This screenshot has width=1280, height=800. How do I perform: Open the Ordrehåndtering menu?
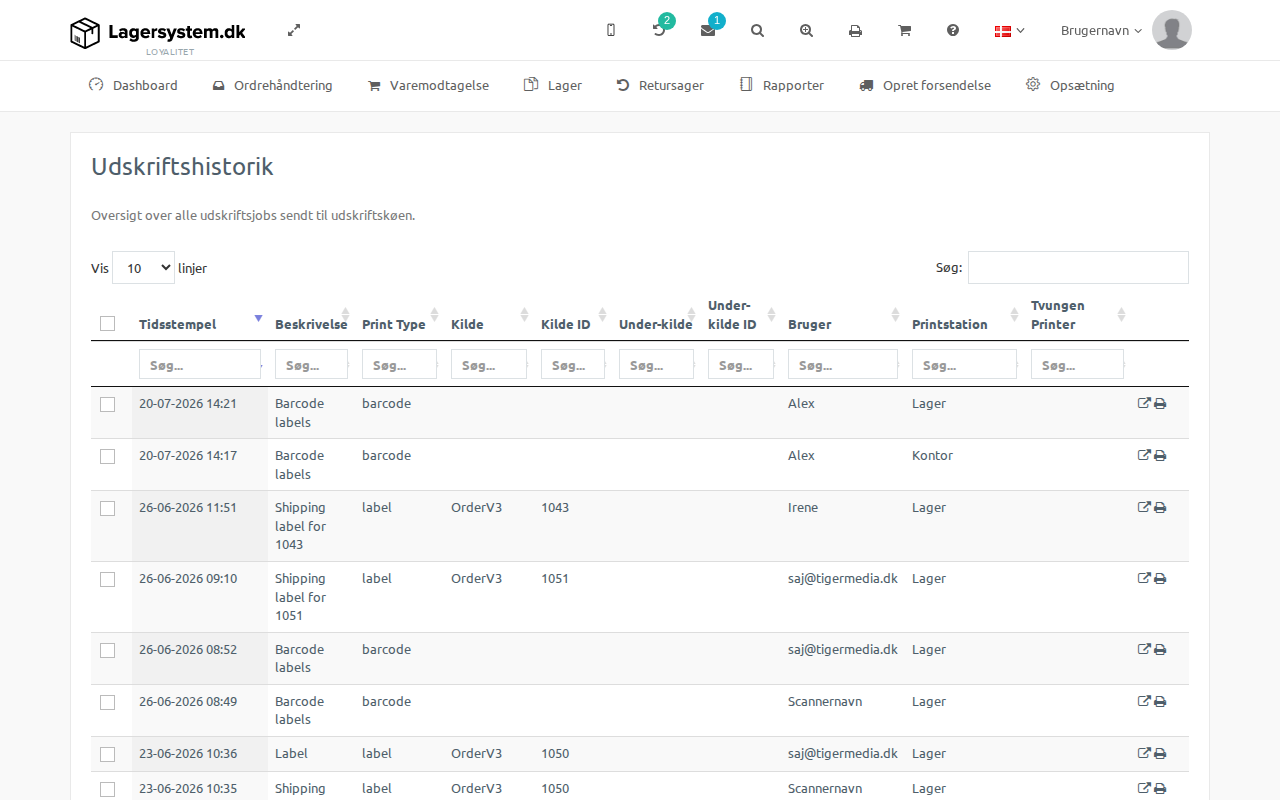[x=272, y=86]
